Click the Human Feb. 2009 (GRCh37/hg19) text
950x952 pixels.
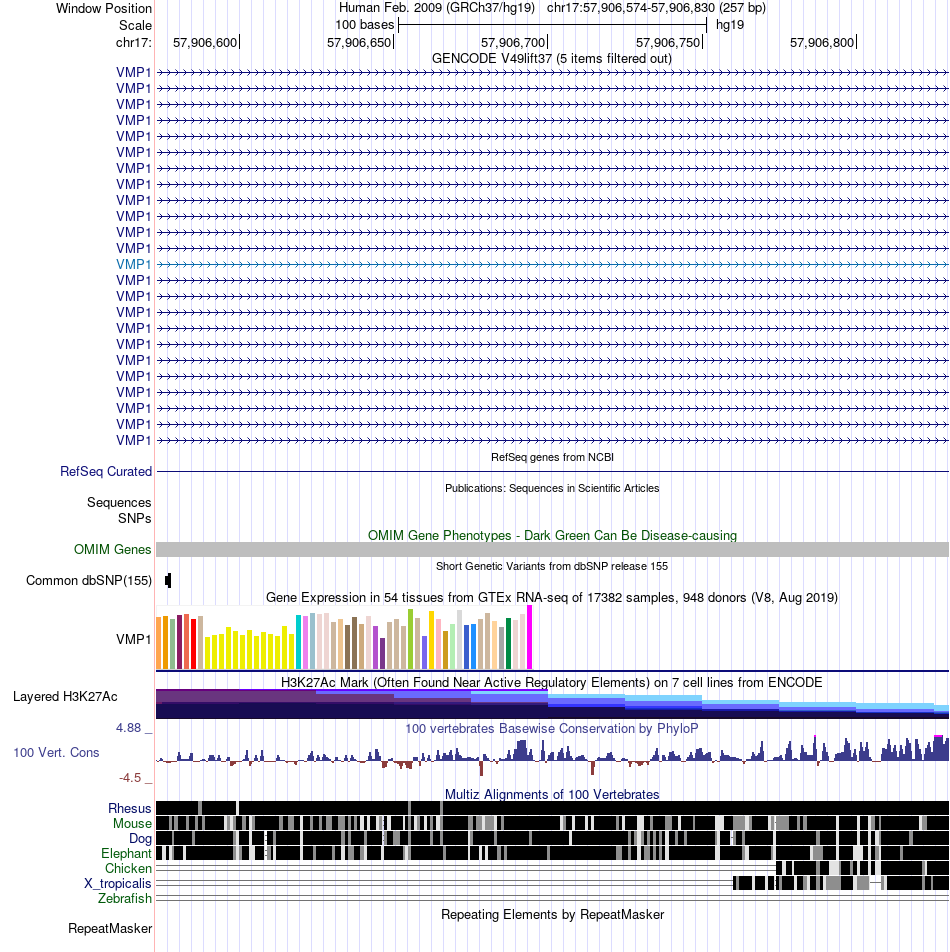pyautogui.click(x=436, y=8)
